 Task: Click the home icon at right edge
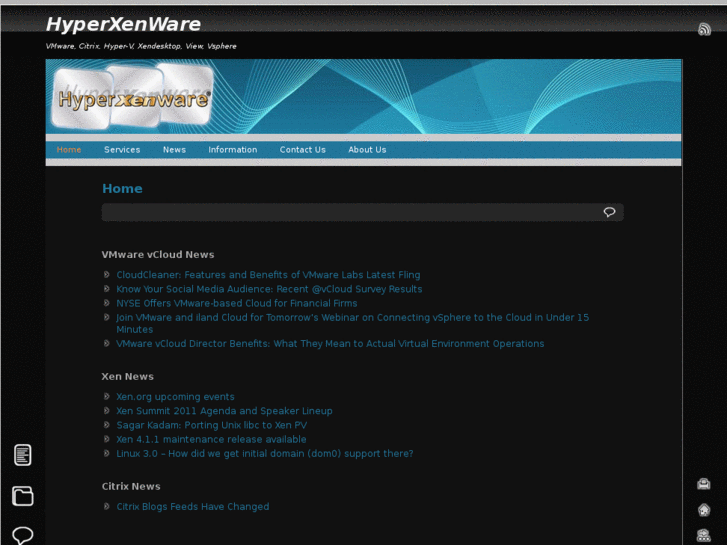(x=704, y=510)
